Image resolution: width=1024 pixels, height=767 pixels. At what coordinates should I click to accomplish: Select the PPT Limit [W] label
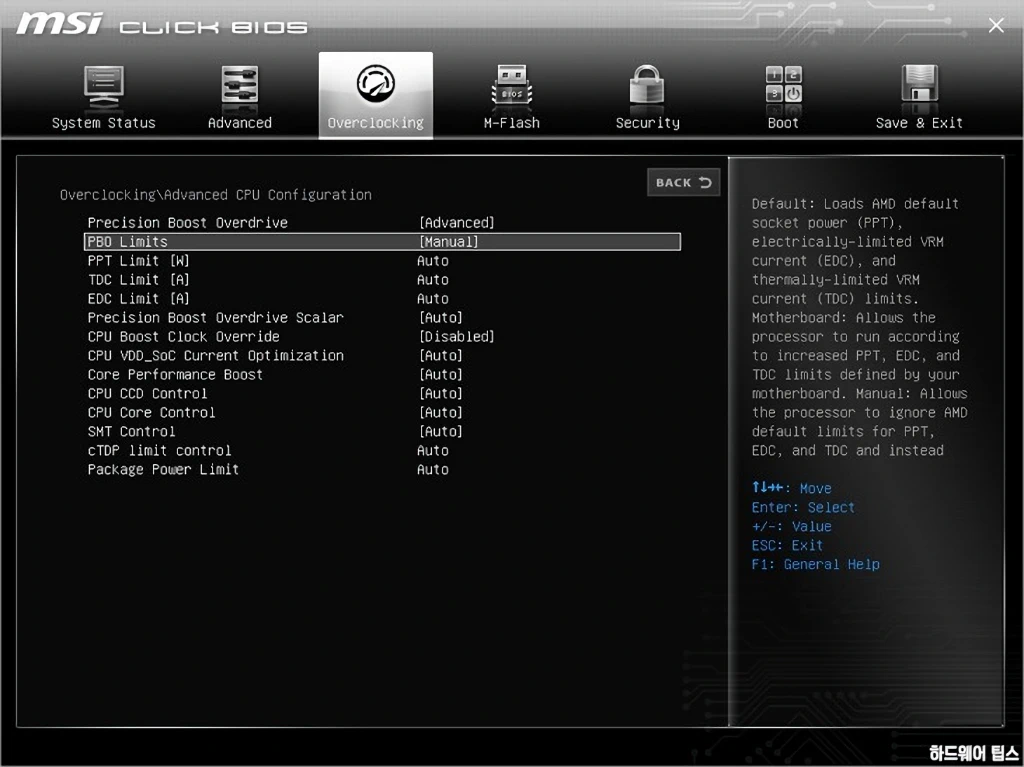pos(138,261)
